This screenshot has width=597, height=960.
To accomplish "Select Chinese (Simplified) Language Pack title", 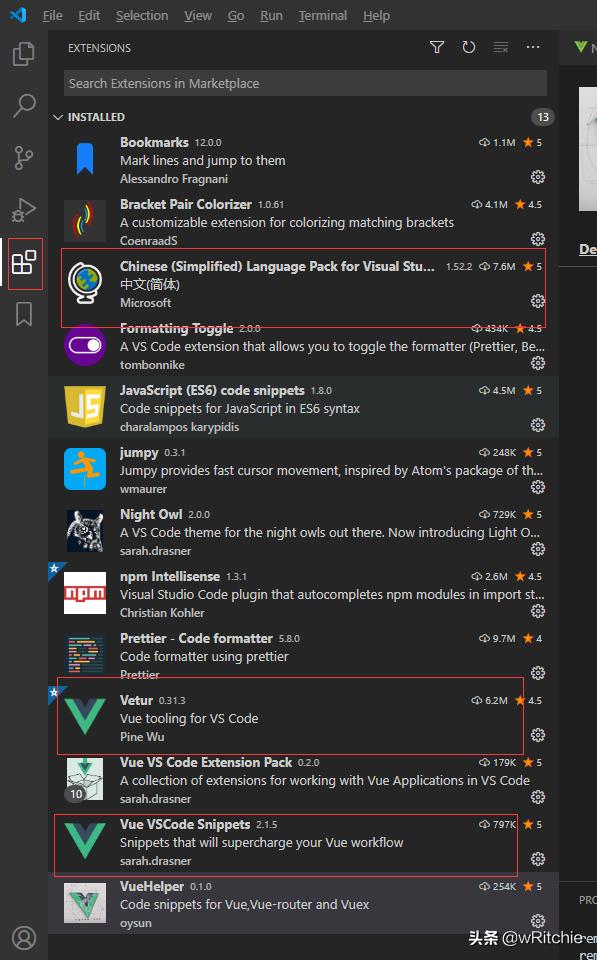I will (x=277, y=266).
